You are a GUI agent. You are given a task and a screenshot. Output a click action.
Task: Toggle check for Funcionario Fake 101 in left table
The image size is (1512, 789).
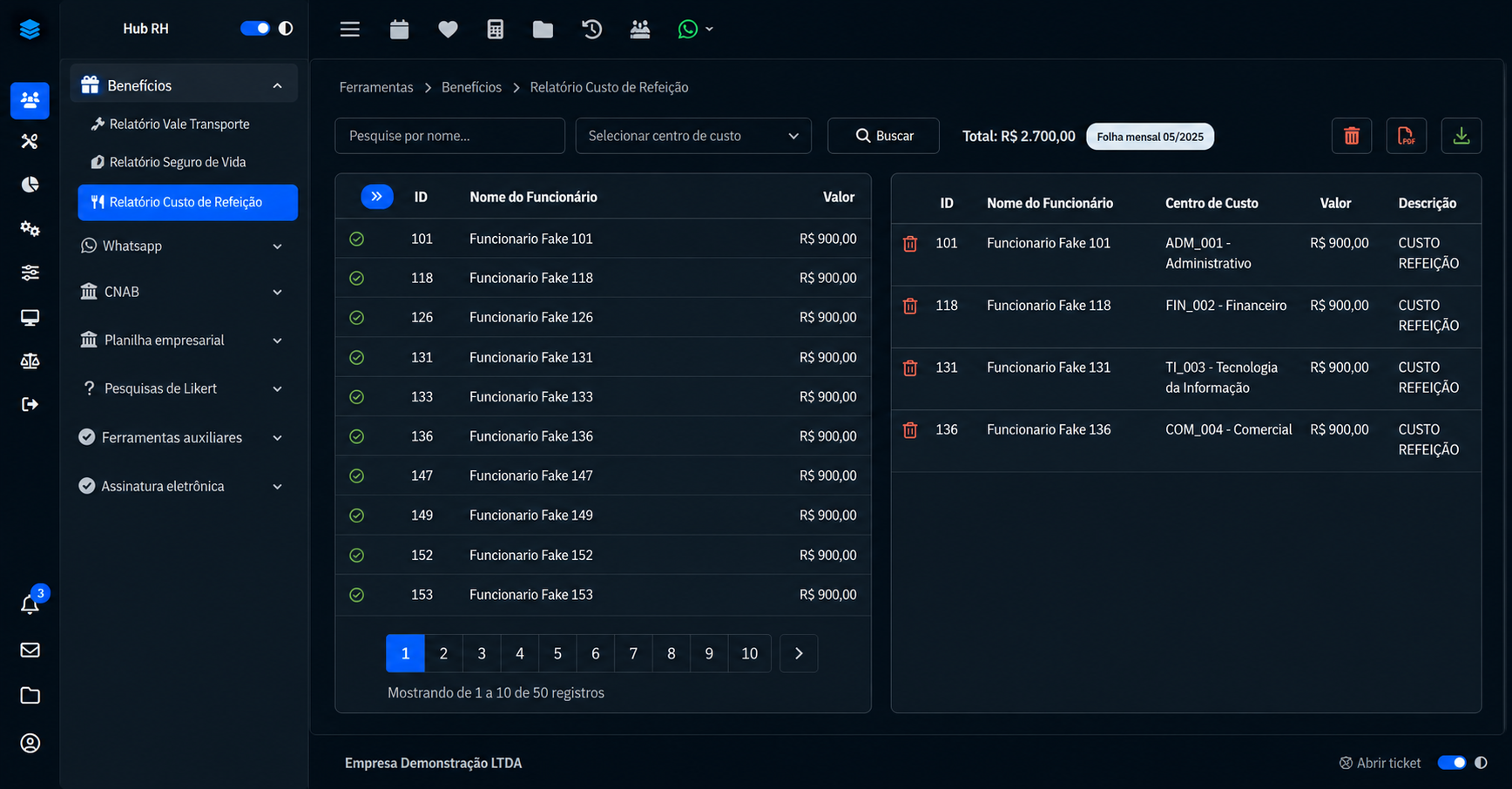click(x=357, y=239)
